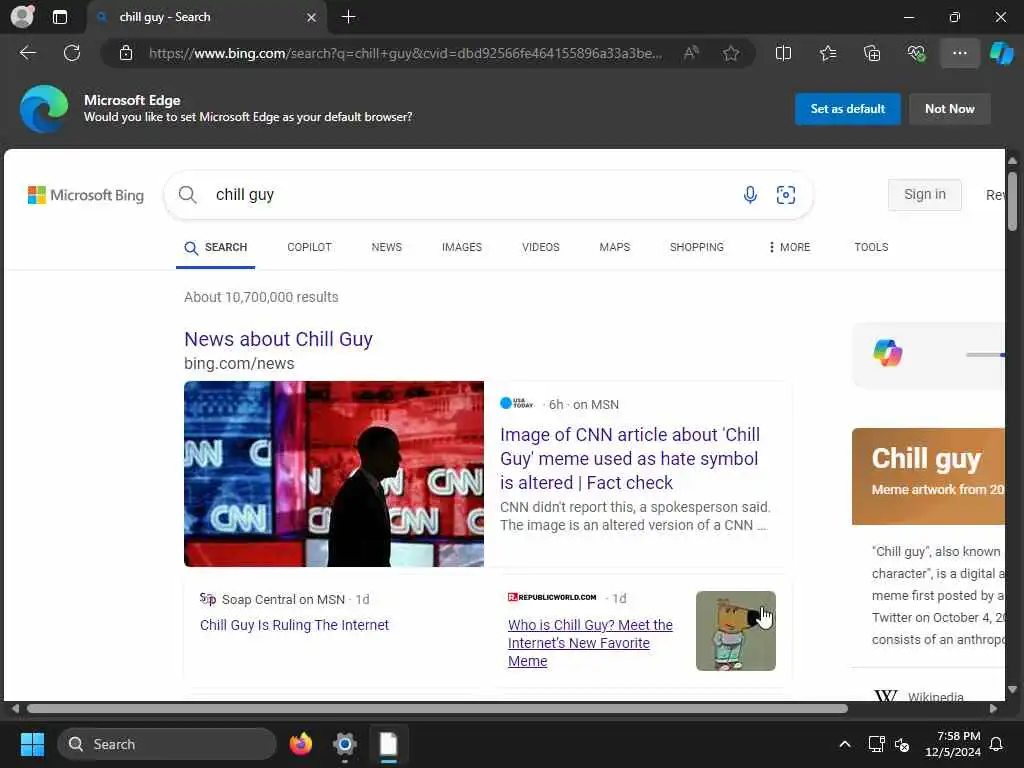Open the muted volume tray icon

point(903,744)
